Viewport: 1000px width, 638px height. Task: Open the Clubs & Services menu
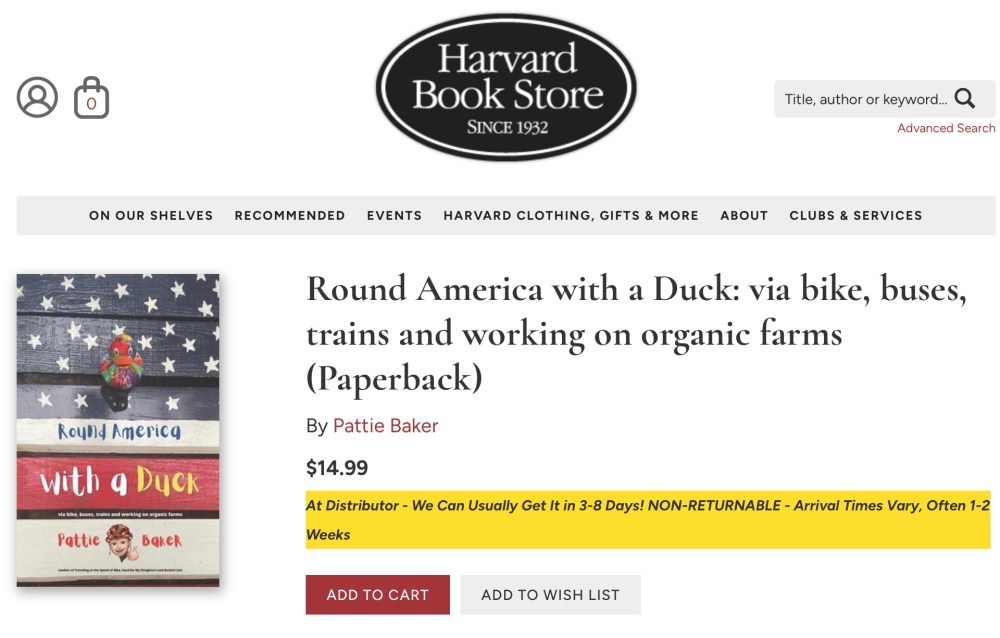point(856,215)
